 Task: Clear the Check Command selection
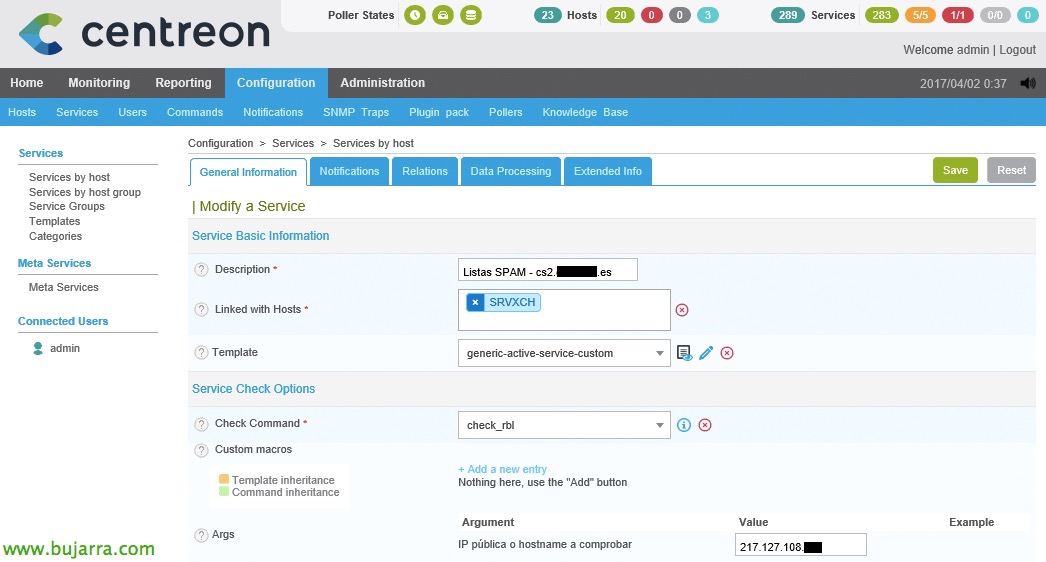(705, 425)
